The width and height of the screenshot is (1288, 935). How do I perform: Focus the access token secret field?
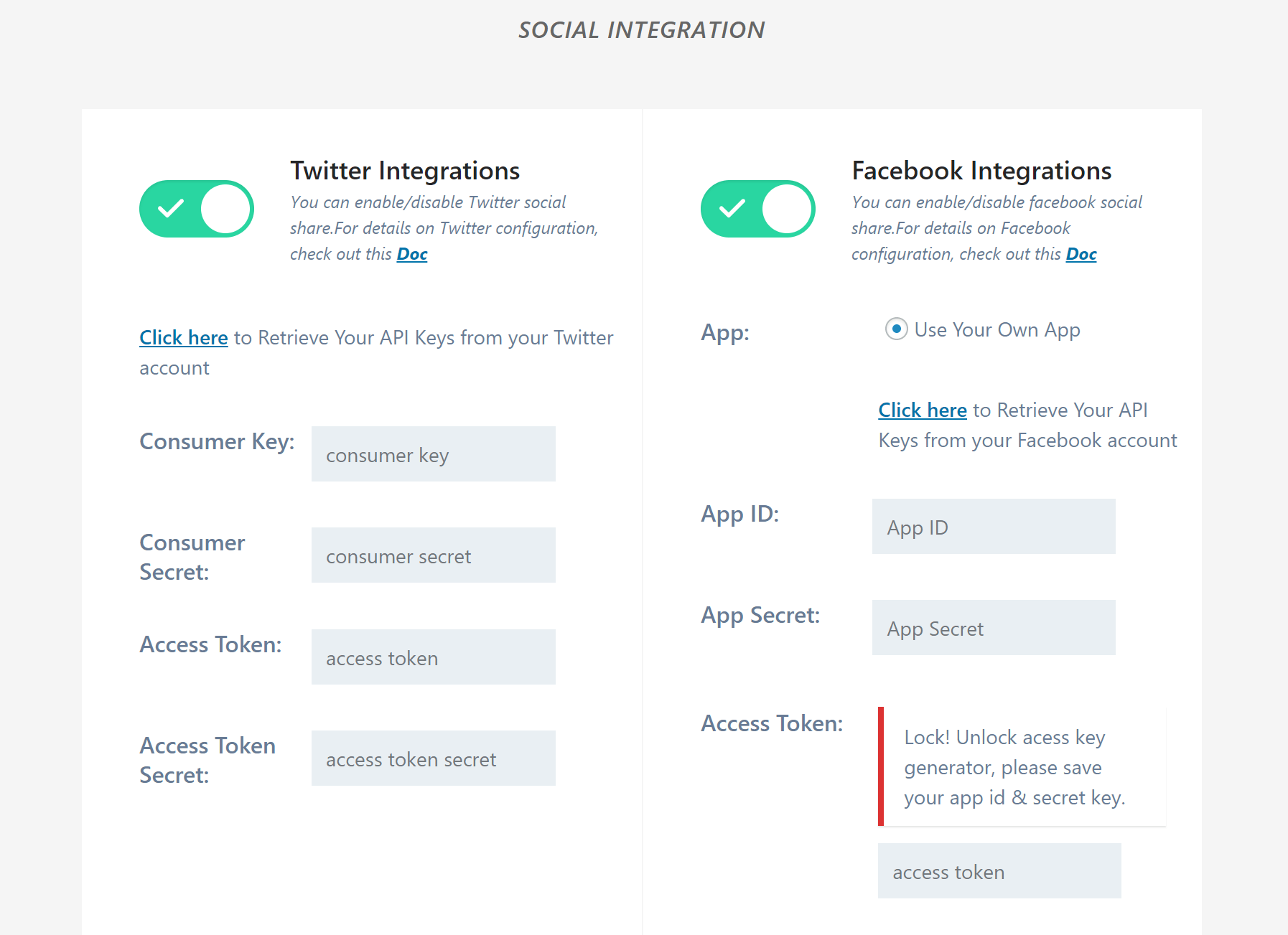pyautogui.click(x=434, y=758)
